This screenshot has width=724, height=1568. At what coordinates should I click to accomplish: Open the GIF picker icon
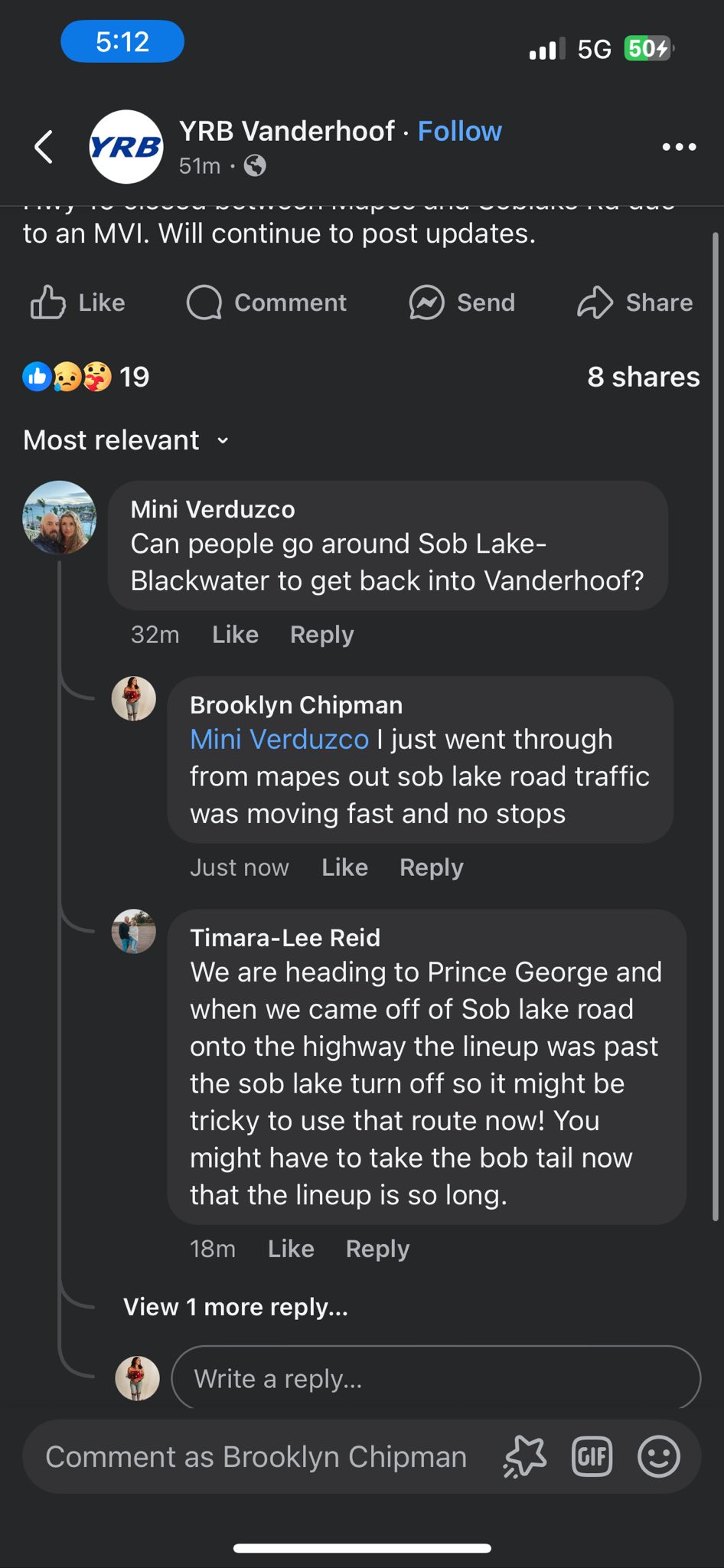click(592, 1456)
